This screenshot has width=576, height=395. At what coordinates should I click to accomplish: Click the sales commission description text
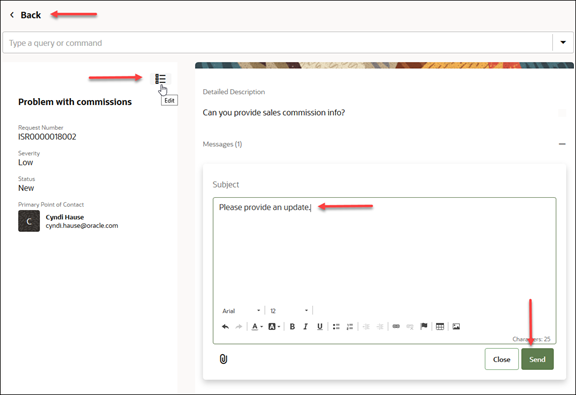click(x=274, y=112)
